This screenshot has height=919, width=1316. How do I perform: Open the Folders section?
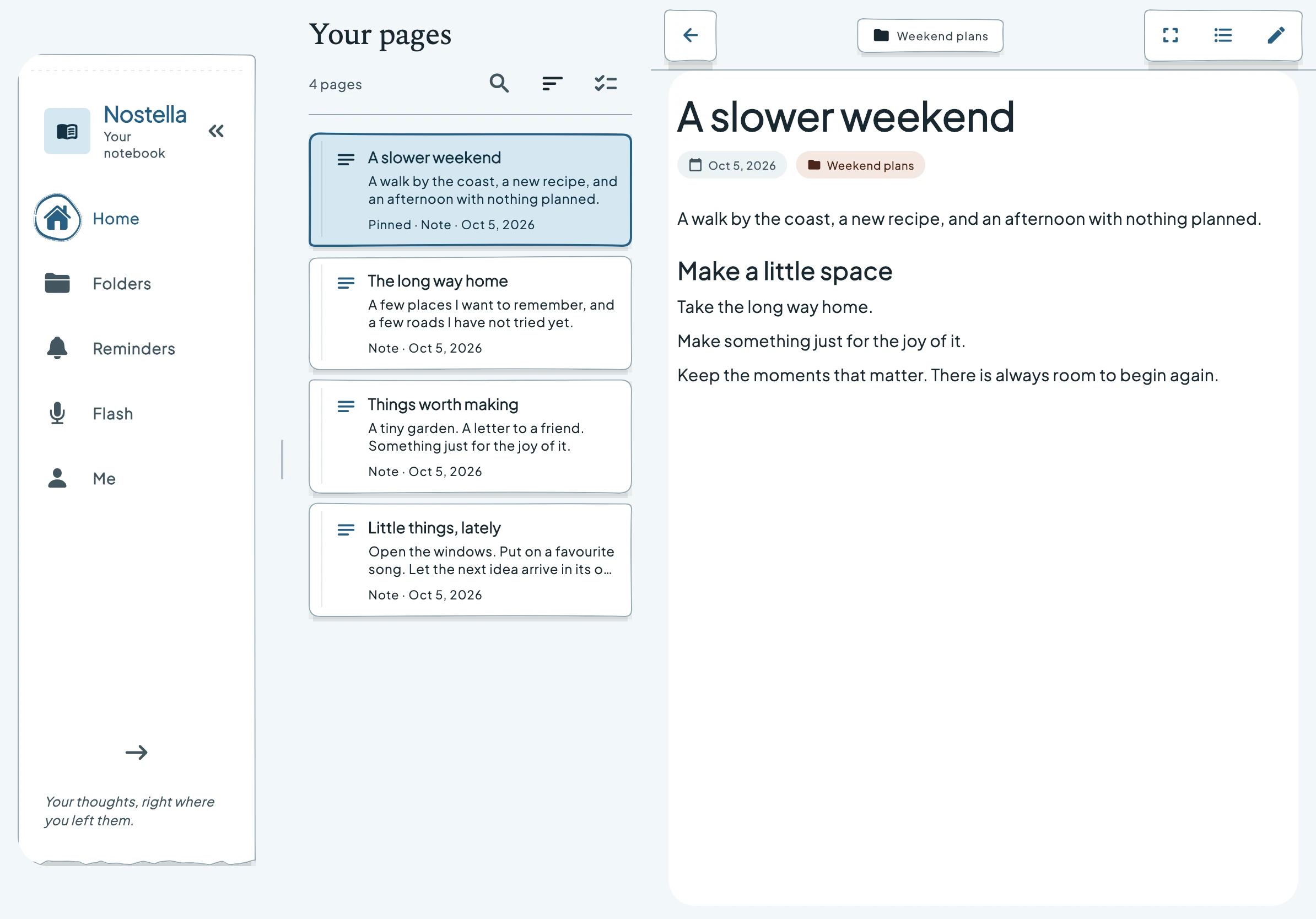pyautogui.click(x=136, y=283)
